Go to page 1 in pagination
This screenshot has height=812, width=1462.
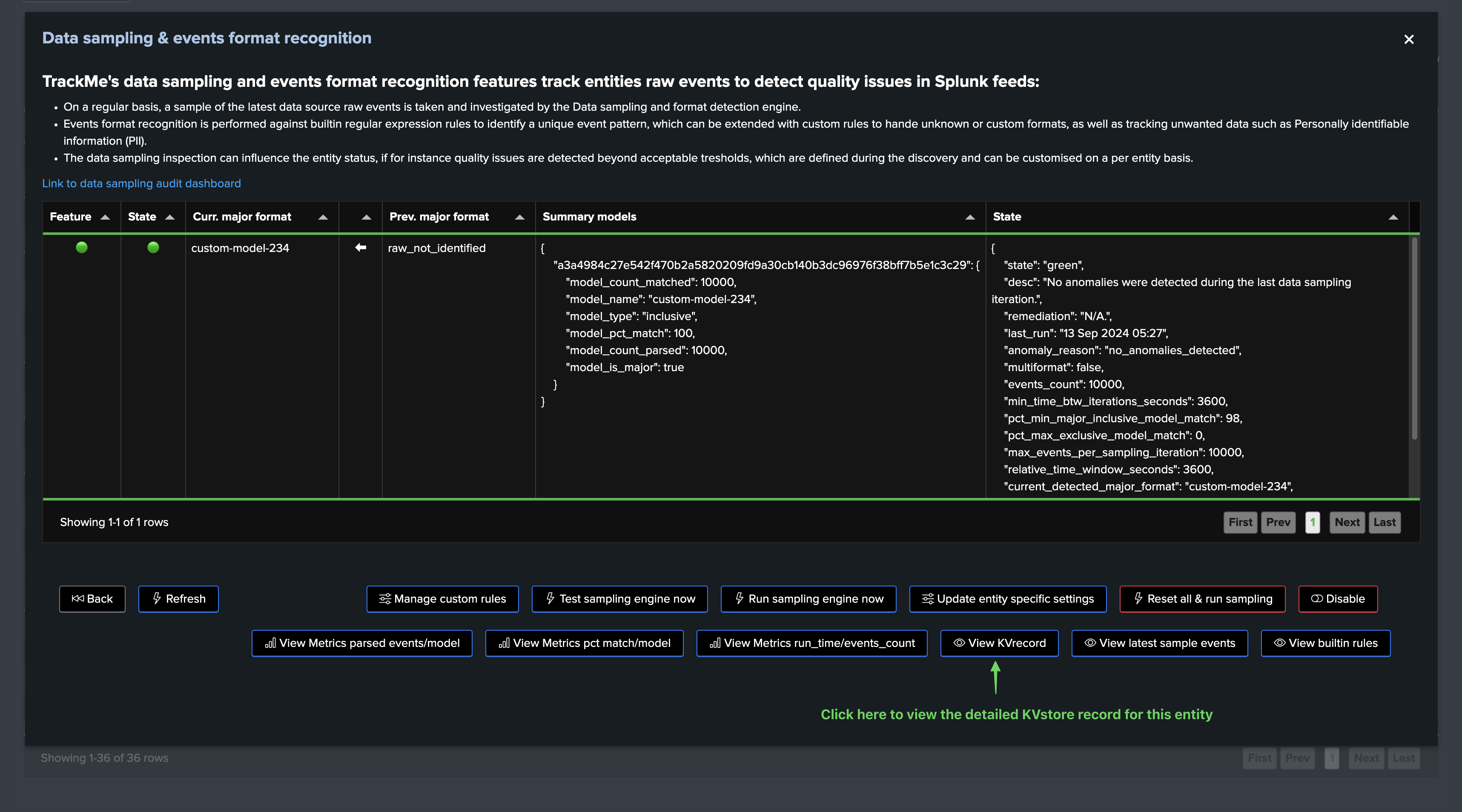[x=1312, y=522]
